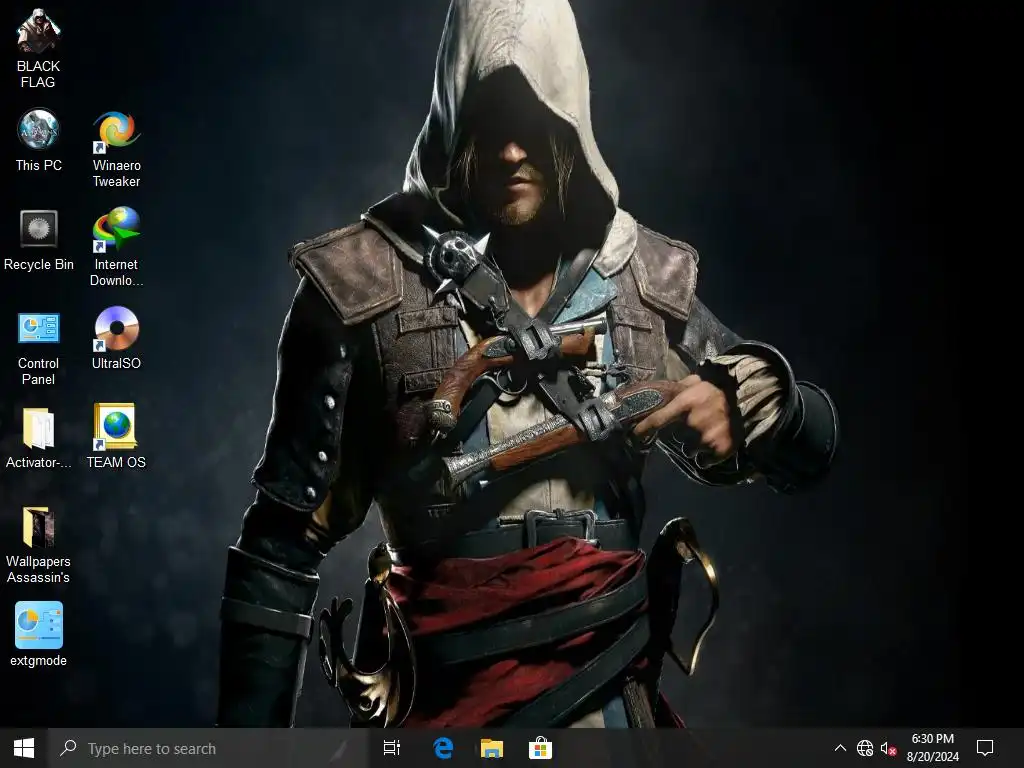Select the Recycle Bin icon
Image resolution: width=1024 pixels, height=768 pixels.
(x=39, y=240)
